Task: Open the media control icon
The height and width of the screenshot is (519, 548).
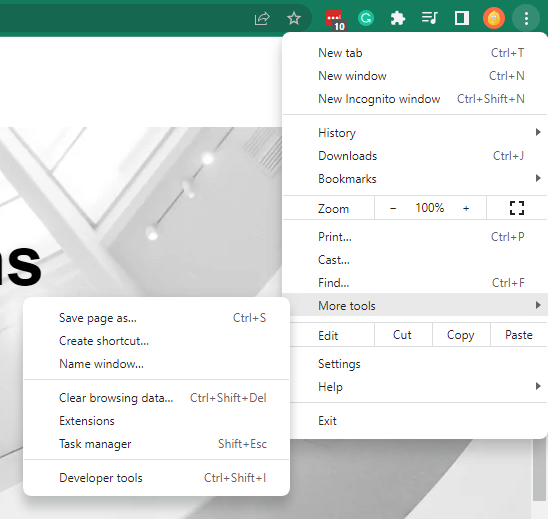Action: 430,18
